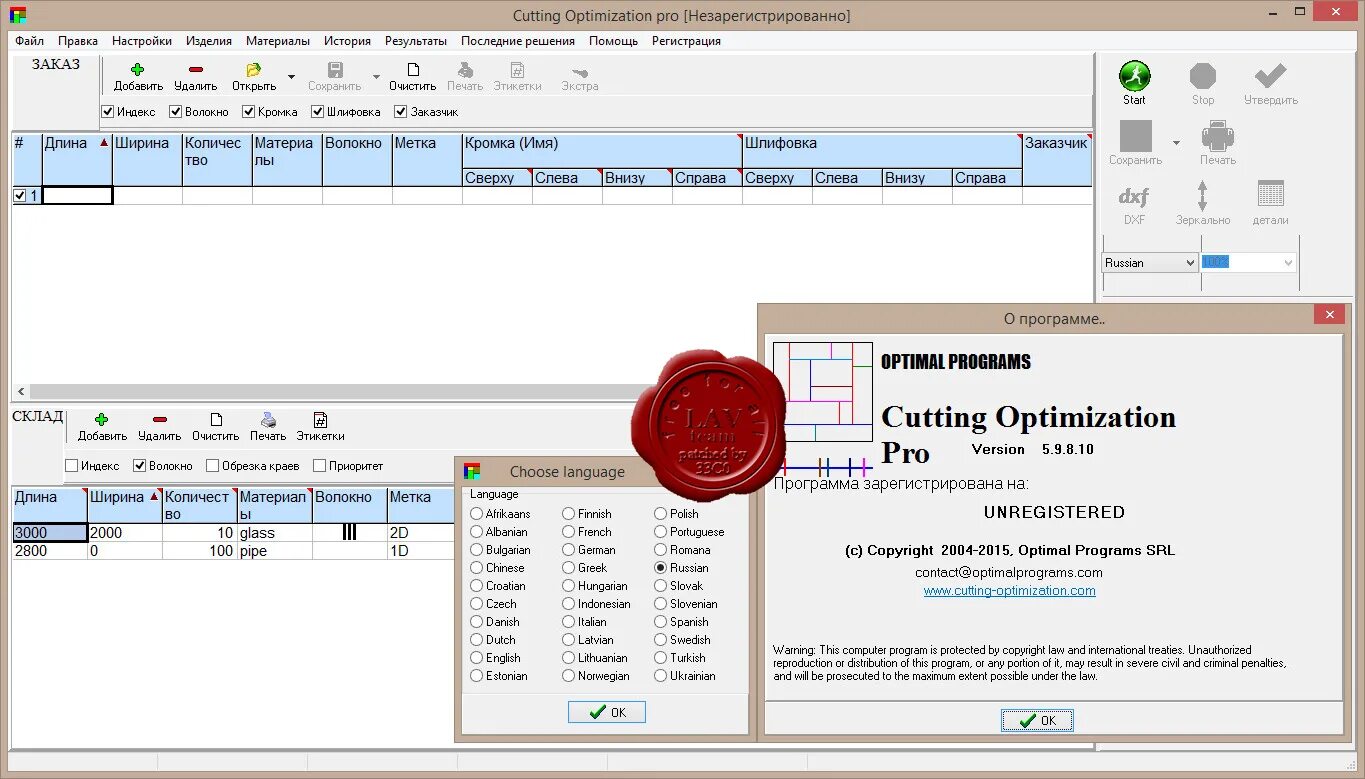Select the glass material cell

[x=275, y=533]
